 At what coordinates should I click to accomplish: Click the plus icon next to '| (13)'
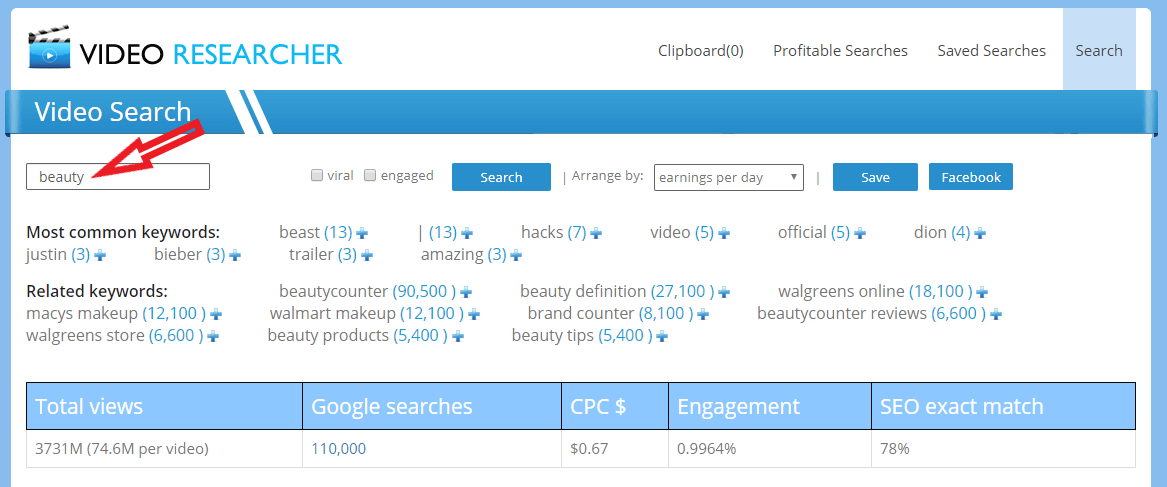pyautogui.click(x=467, y=233)
